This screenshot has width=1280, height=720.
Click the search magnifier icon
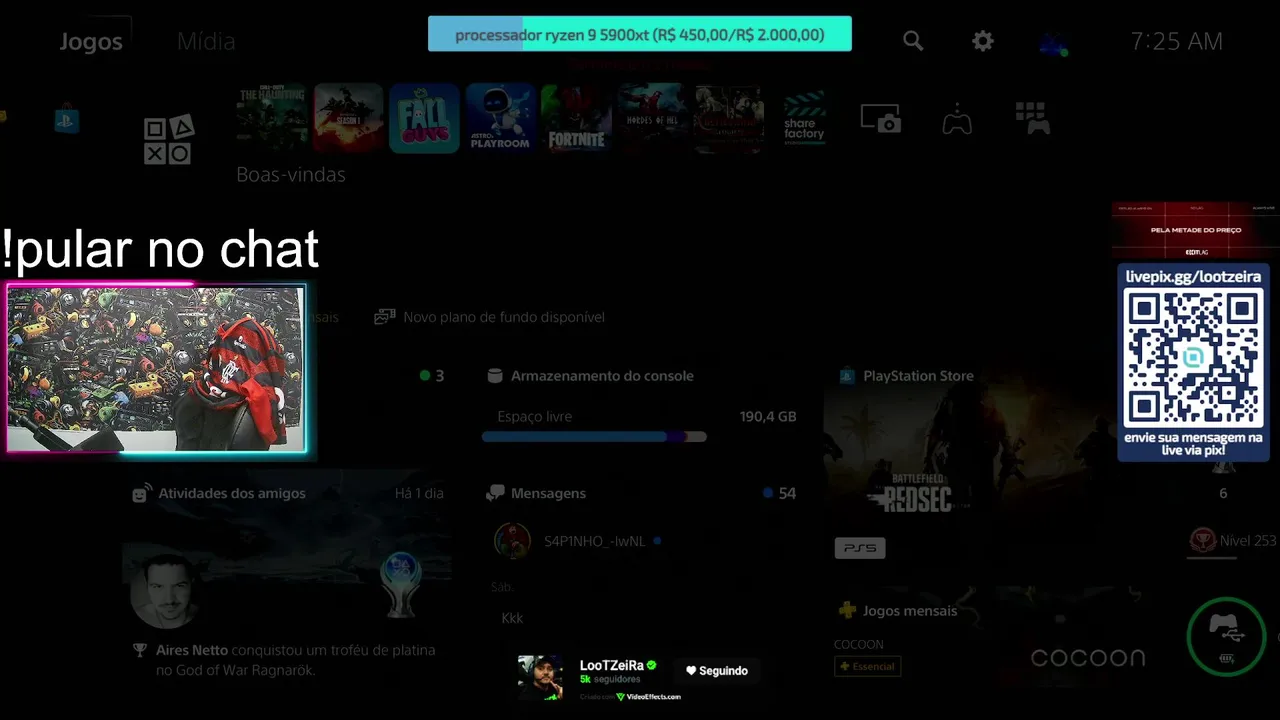tap(913, 41)
